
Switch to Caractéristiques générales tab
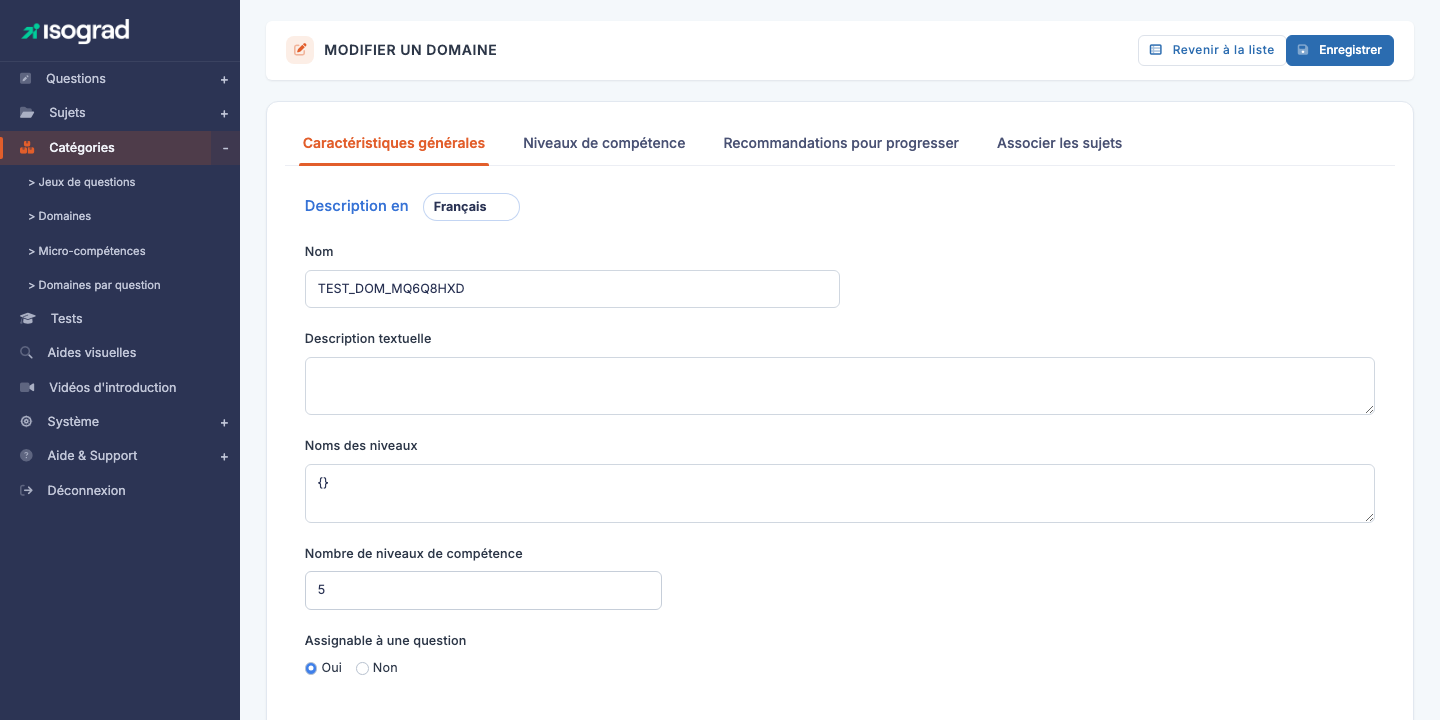[x=394, y=143]
